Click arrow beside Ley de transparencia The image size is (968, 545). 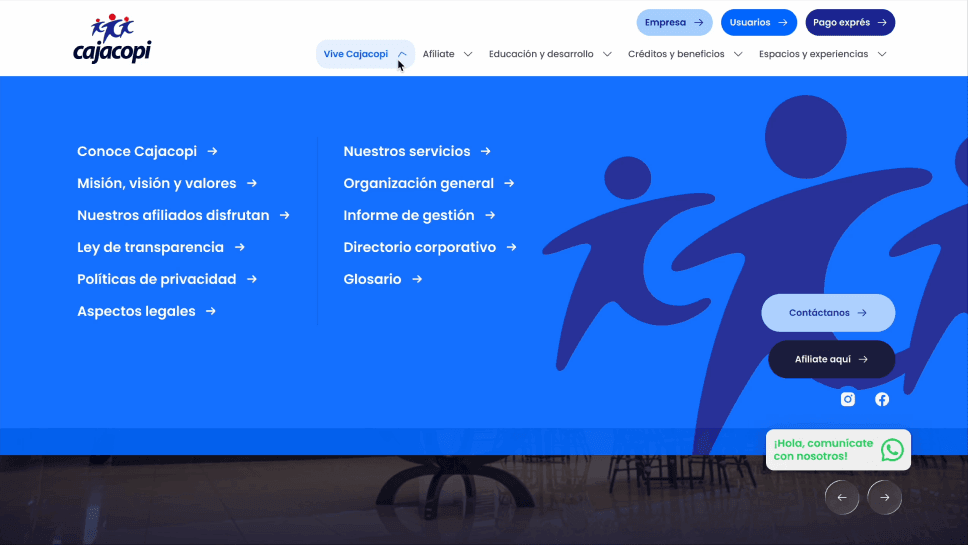[x=240, y=248]
